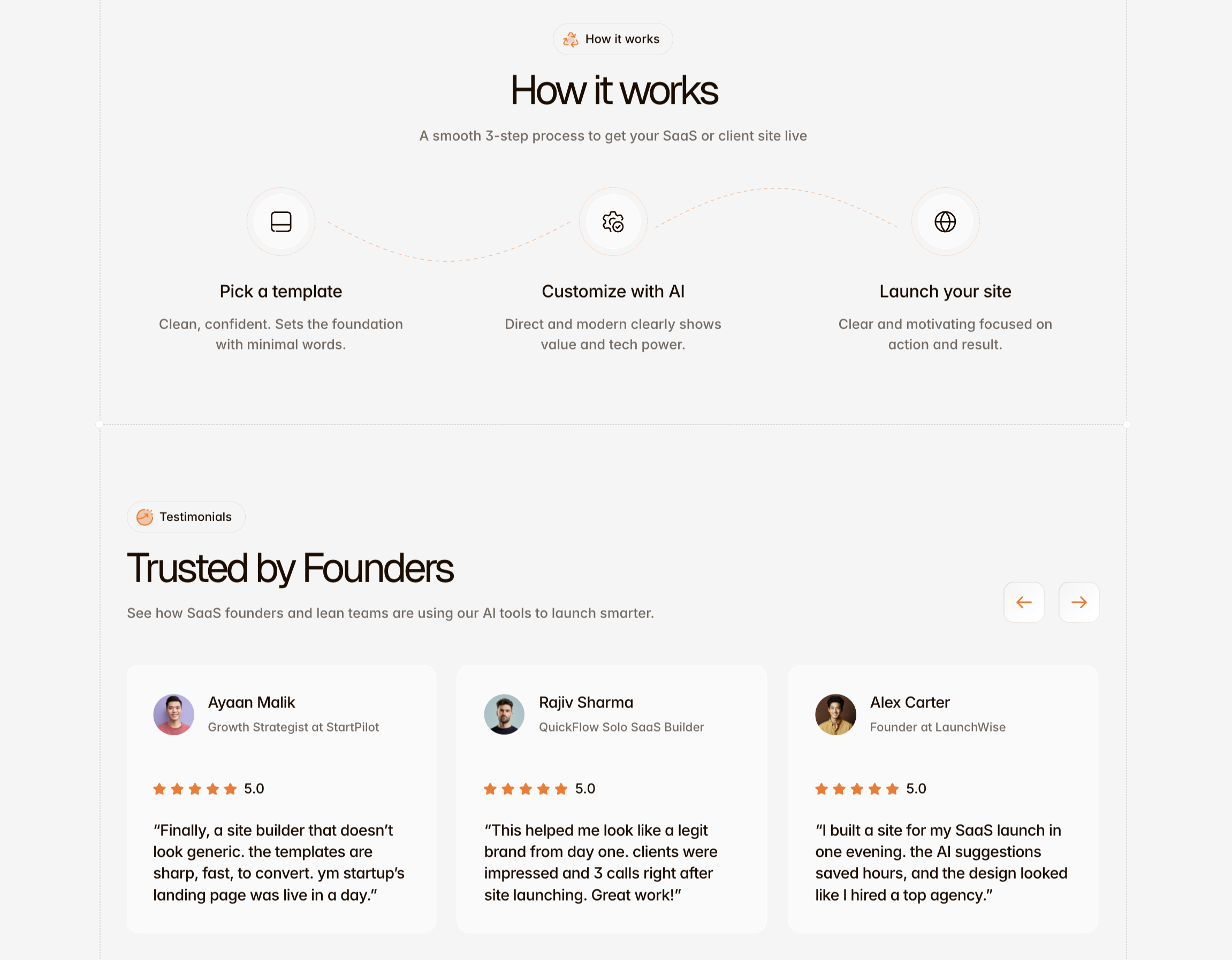
Task: Click Alex Carter's testimonial quote text
Action: click(x=941, y=863)
